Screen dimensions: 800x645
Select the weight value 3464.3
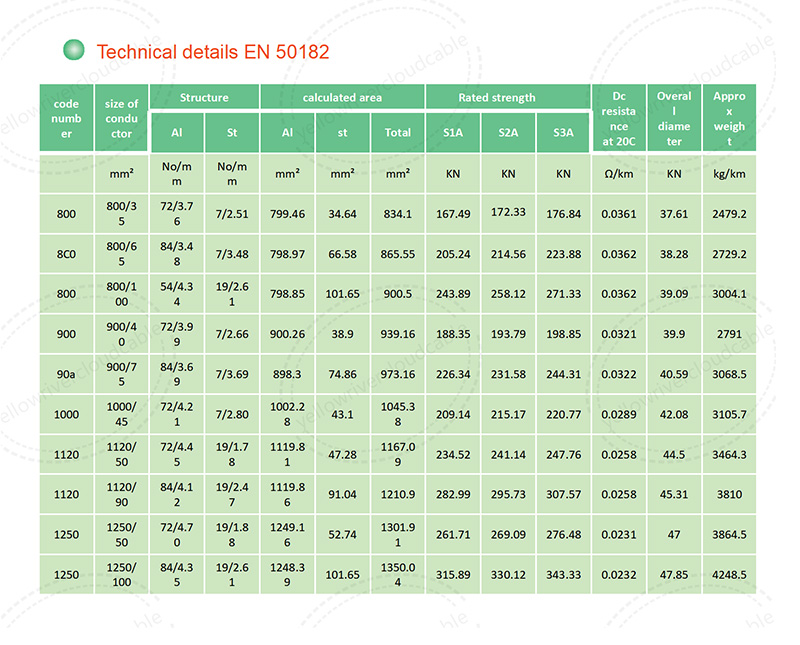(730, 455)
